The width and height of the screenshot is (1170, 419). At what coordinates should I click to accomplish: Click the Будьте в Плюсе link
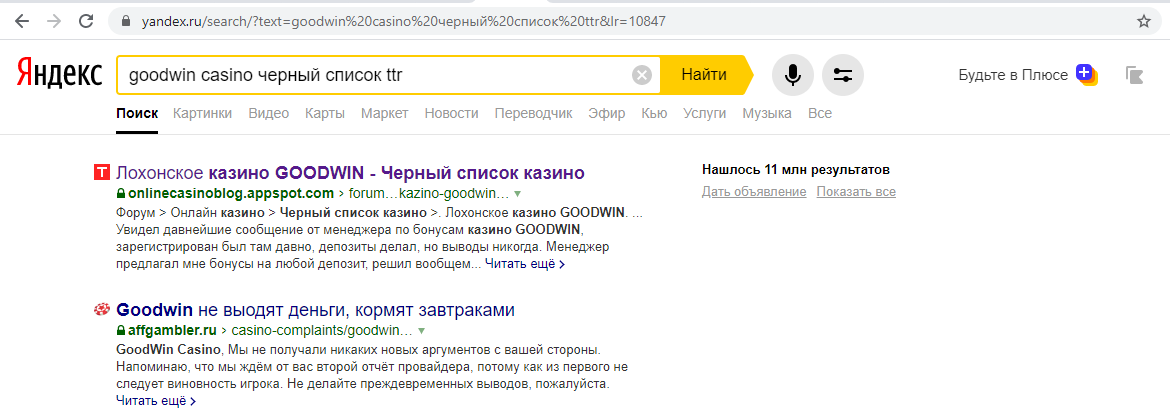[x=1013, y=75]
